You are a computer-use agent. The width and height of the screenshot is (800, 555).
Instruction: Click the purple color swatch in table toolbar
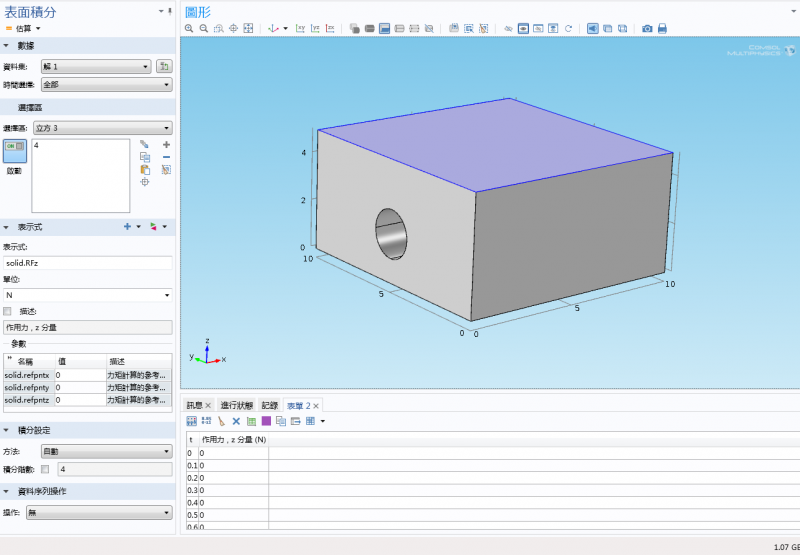tap(266, 421)
